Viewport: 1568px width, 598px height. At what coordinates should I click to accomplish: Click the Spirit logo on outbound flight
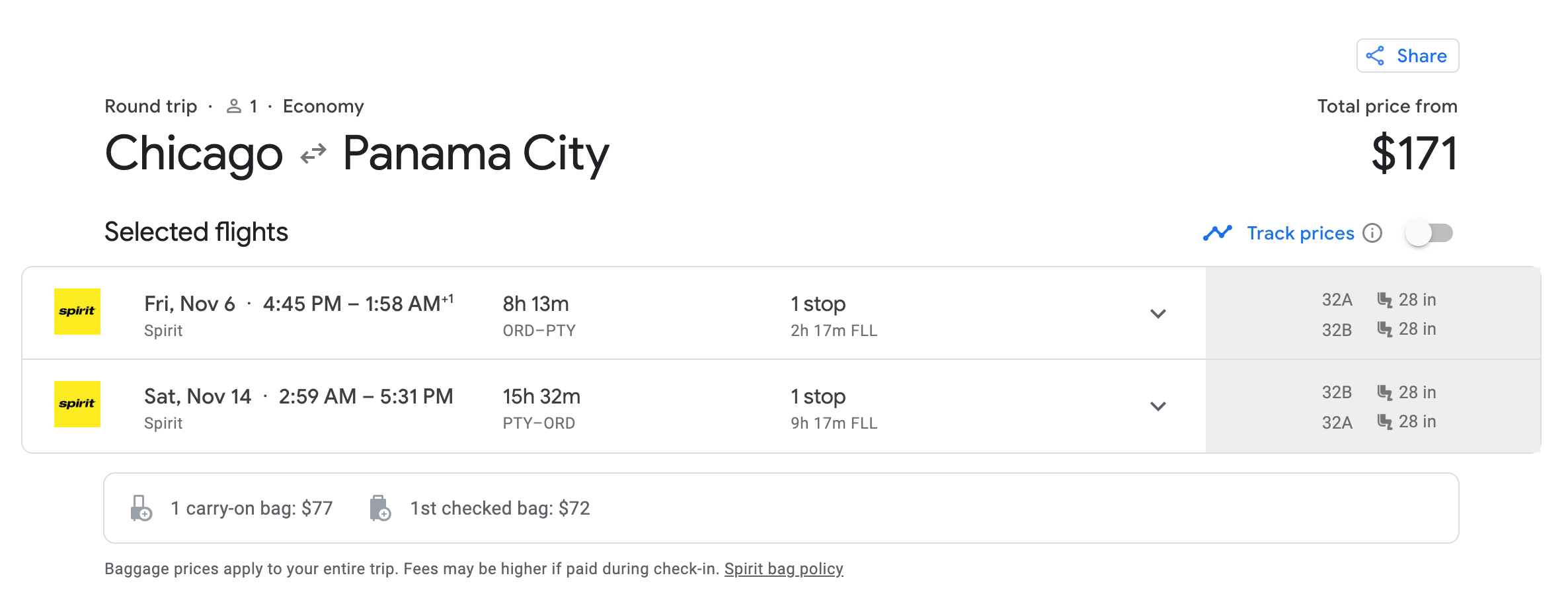[77, 312]
